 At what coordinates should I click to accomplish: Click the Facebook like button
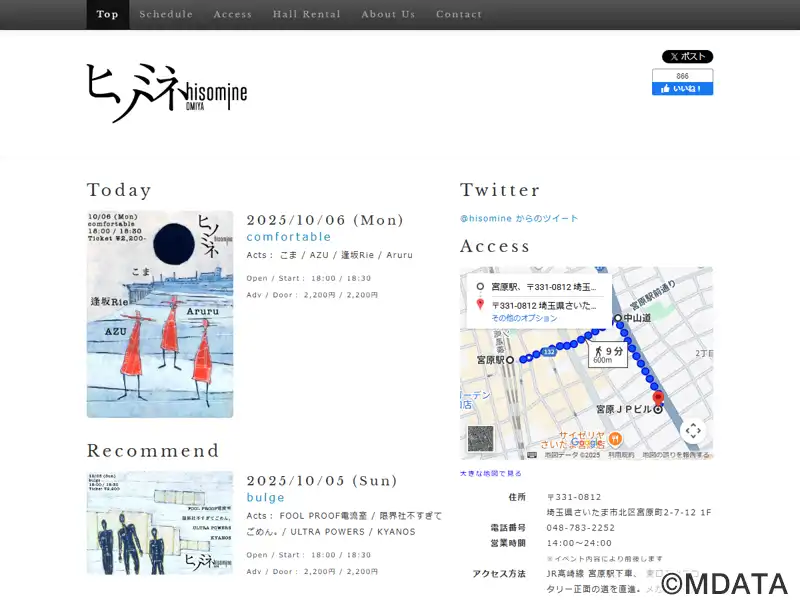[682, 88]
